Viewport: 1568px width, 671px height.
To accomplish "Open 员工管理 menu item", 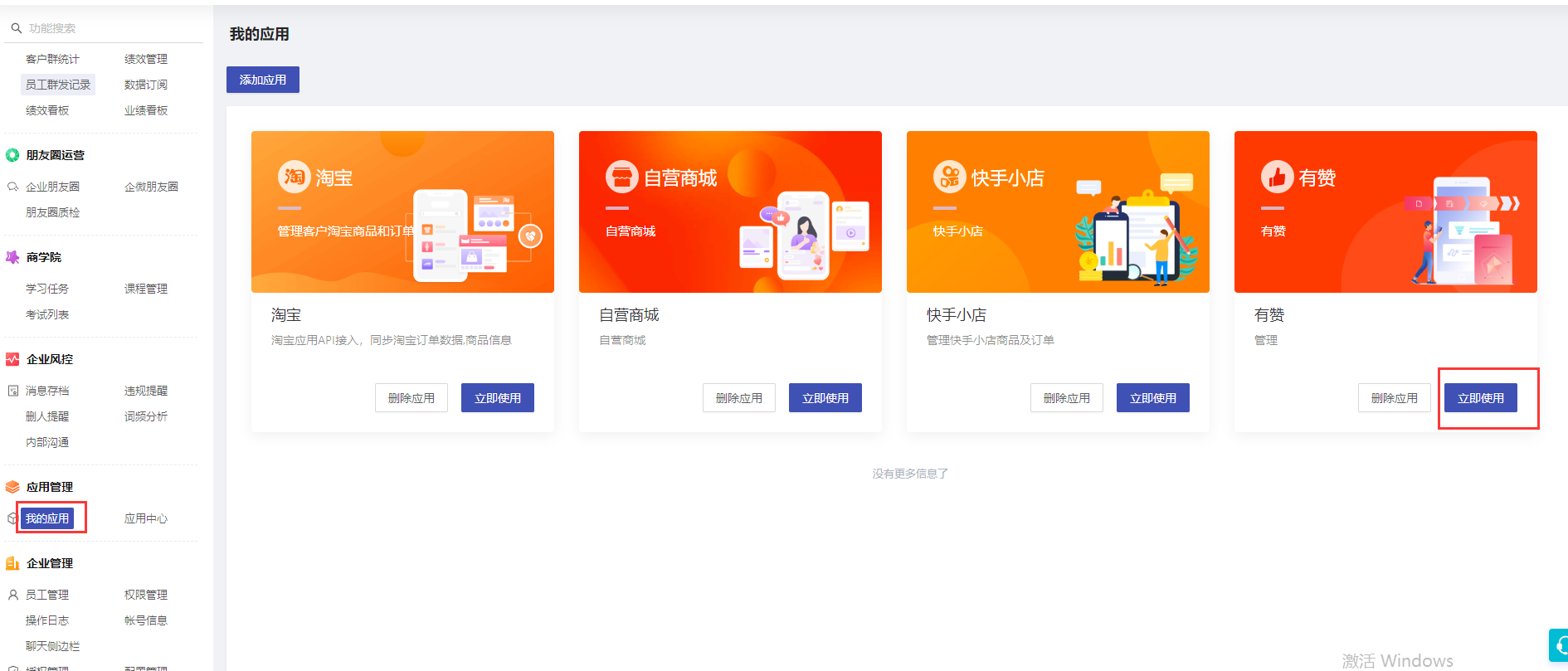I will (x=47, y=595).
